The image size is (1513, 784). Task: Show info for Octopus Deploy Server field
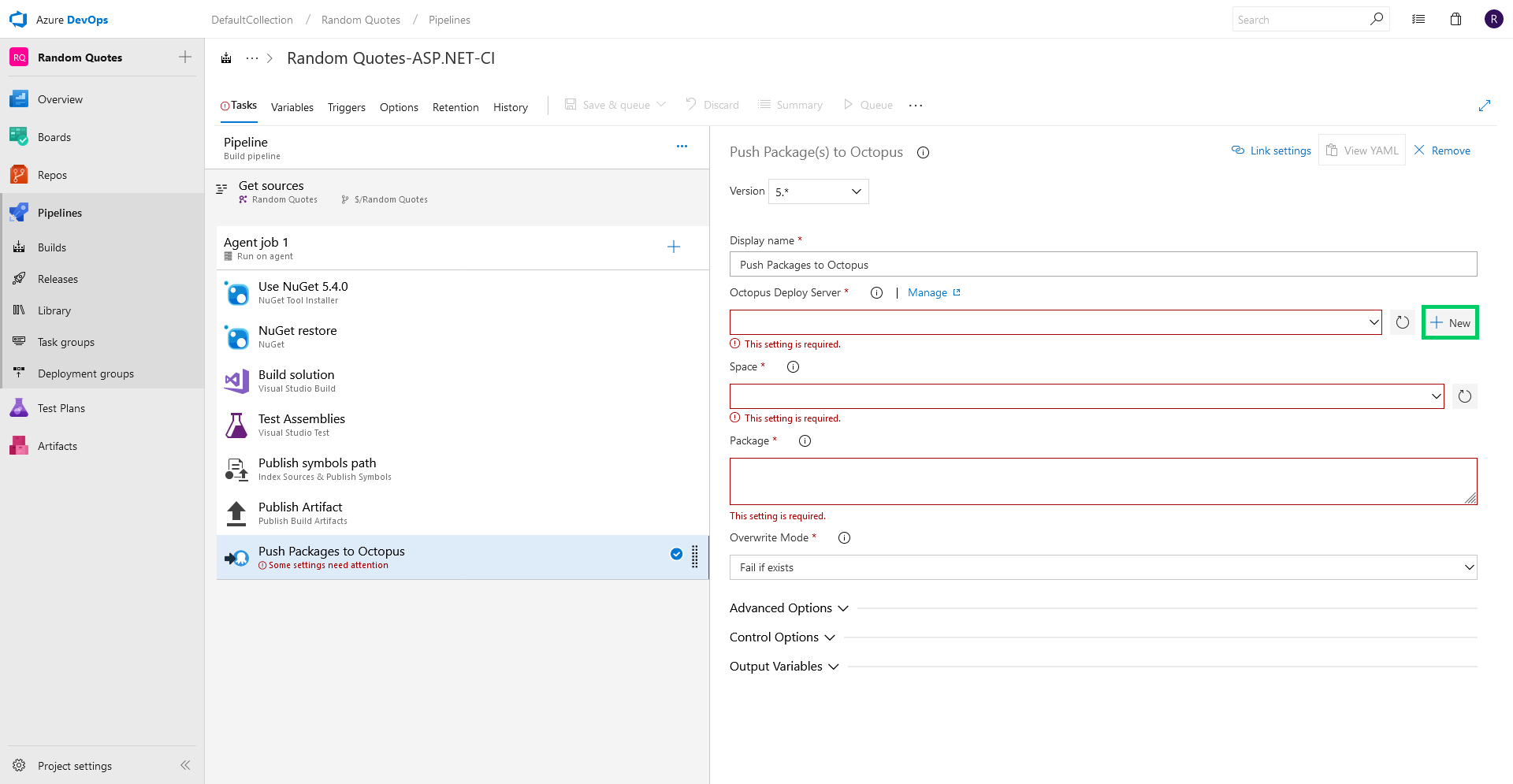[x=876, y=293]
